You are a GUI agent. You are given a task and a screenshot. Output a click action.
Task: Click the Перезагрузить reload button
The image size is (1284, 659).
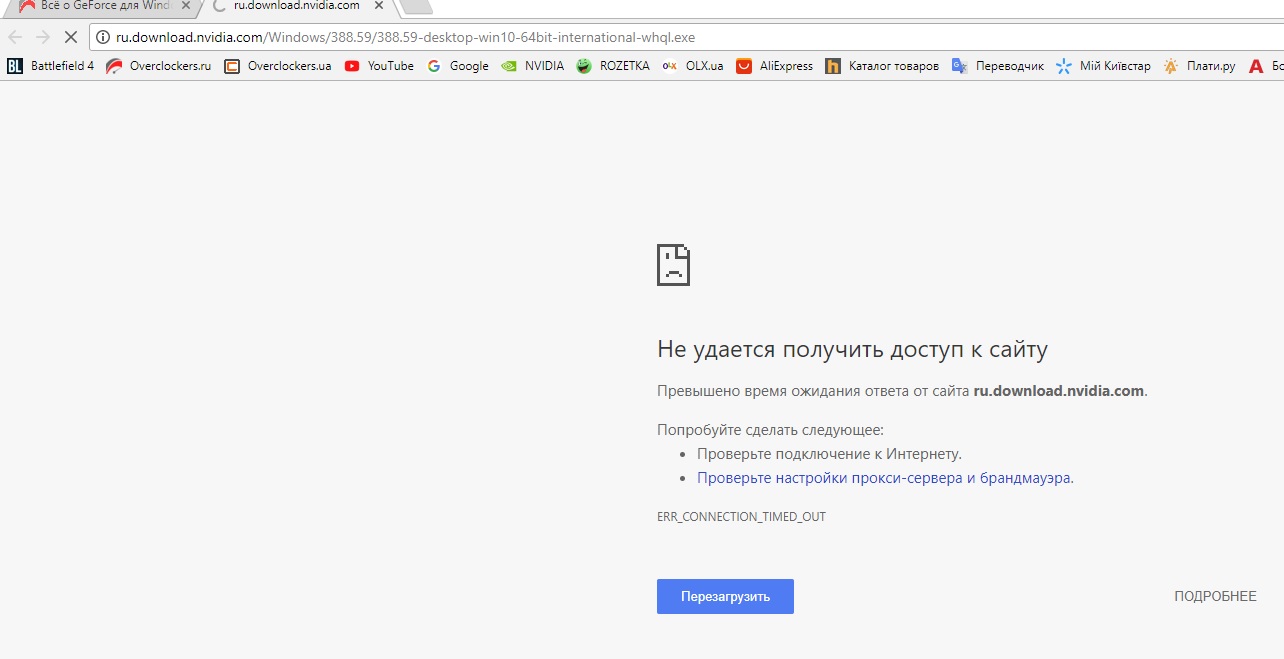[x=725, y=596]
